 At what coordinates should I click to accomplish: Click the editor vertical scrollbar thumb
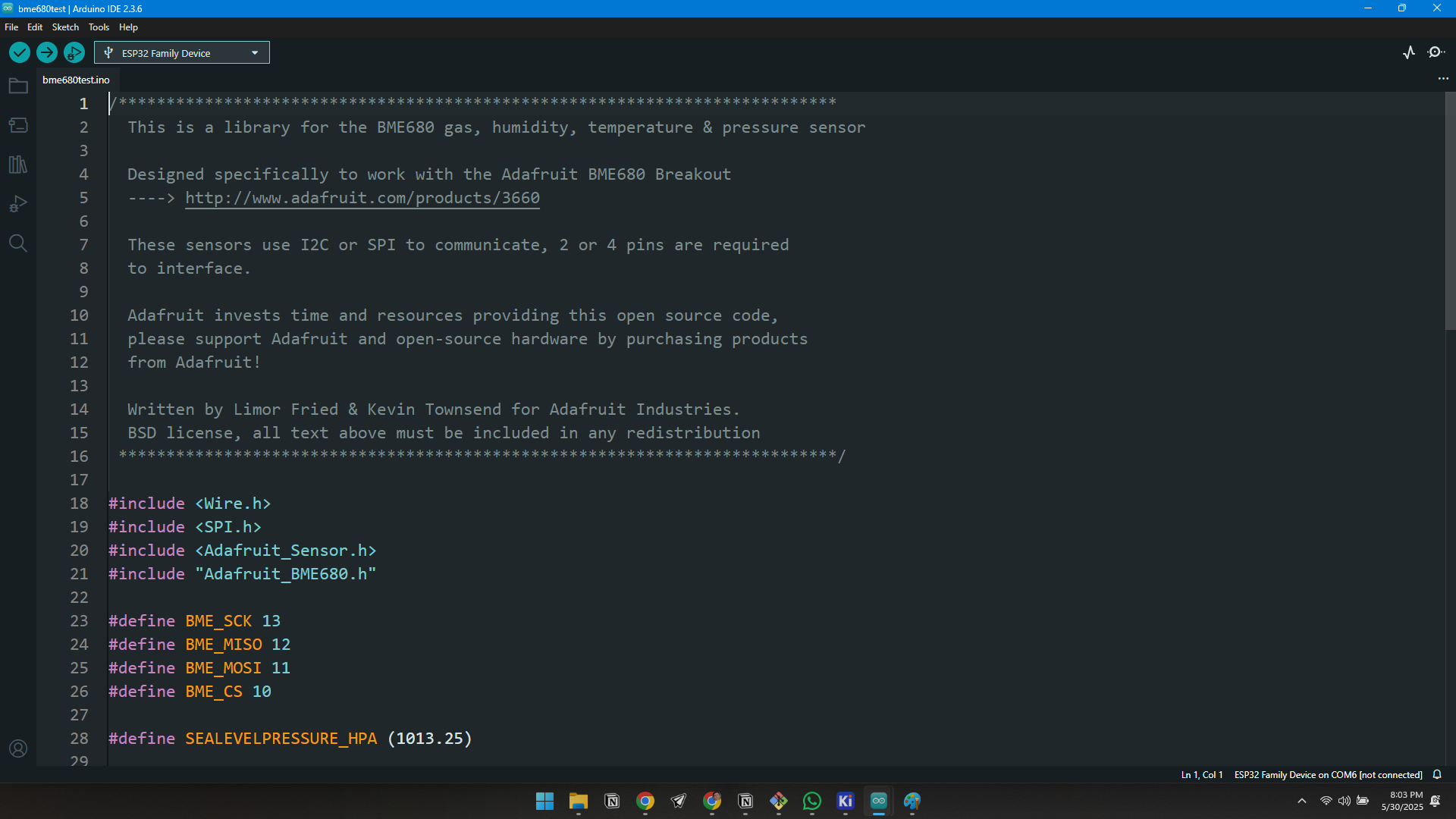tap(1450, 211)
